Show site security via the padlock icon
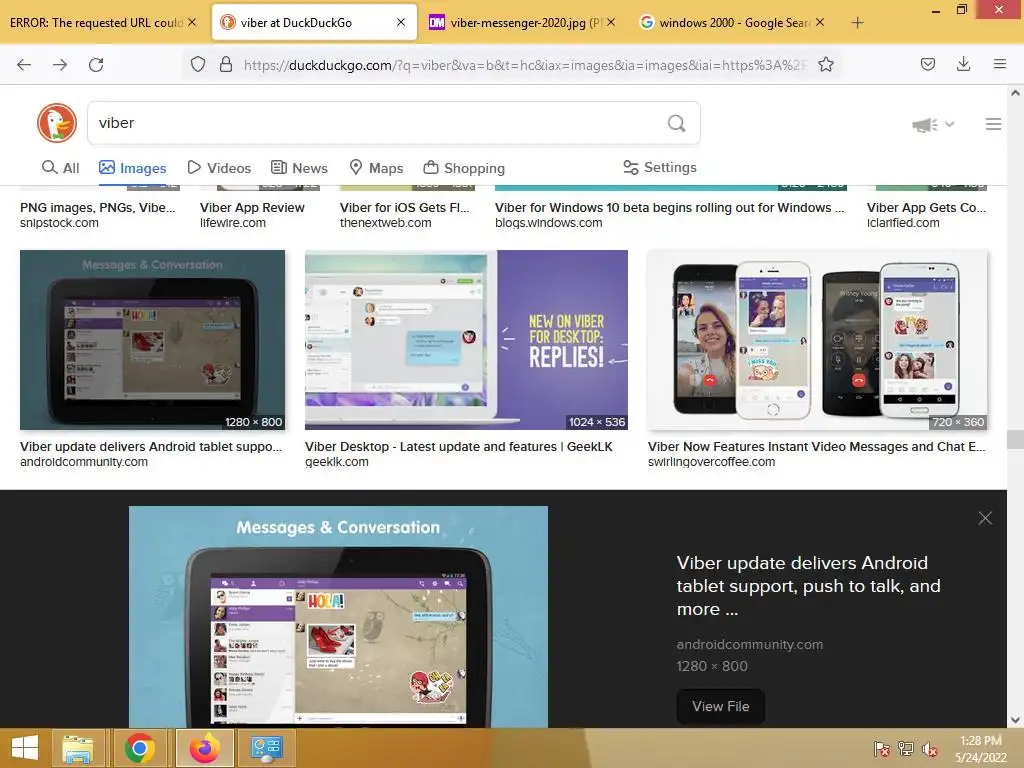The image size is (1024, 768). click(226, 65)
